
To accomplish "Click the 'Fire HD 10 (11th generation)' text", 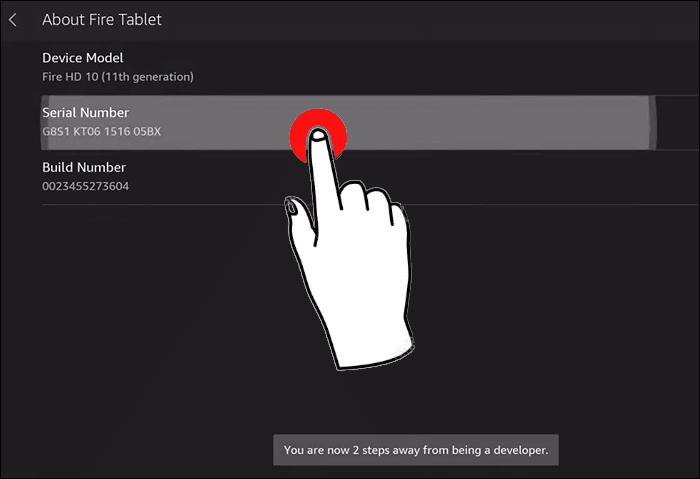I will pos(118,77).
